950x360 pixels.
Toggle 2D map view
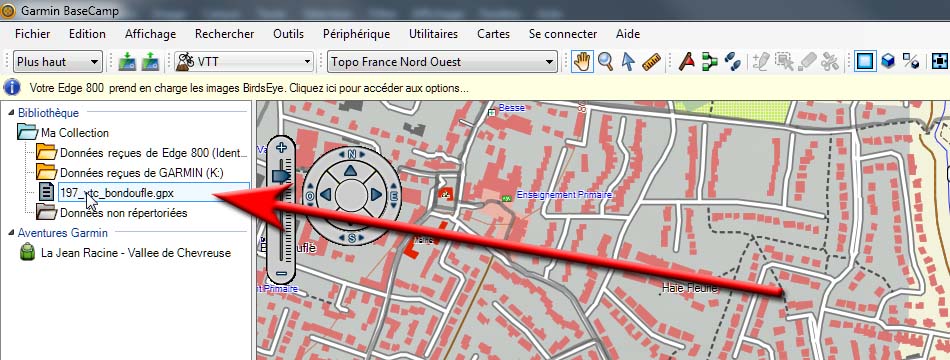(x=865, y=62)
